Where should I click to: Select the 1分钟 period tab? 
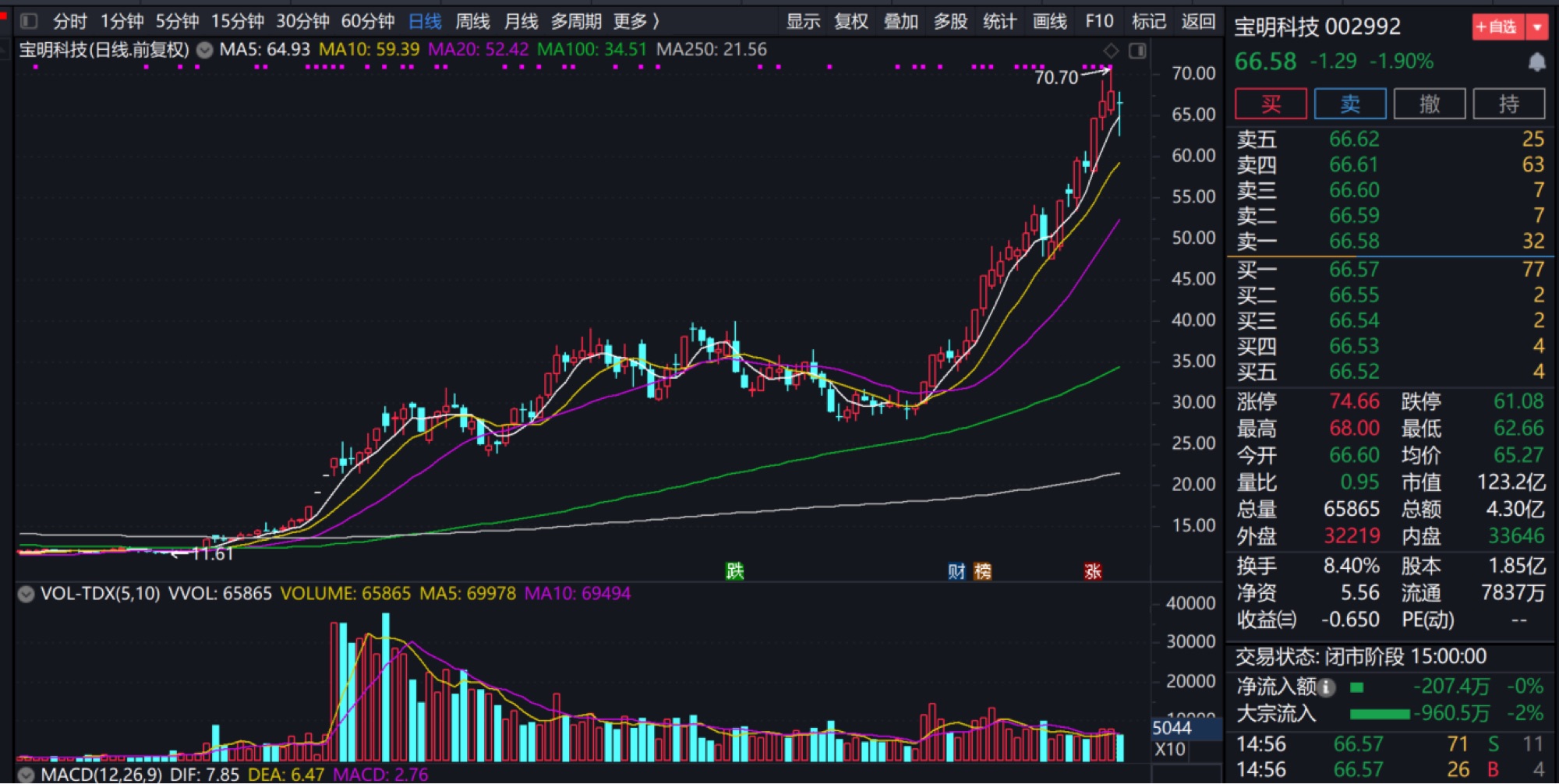(122, 21)
